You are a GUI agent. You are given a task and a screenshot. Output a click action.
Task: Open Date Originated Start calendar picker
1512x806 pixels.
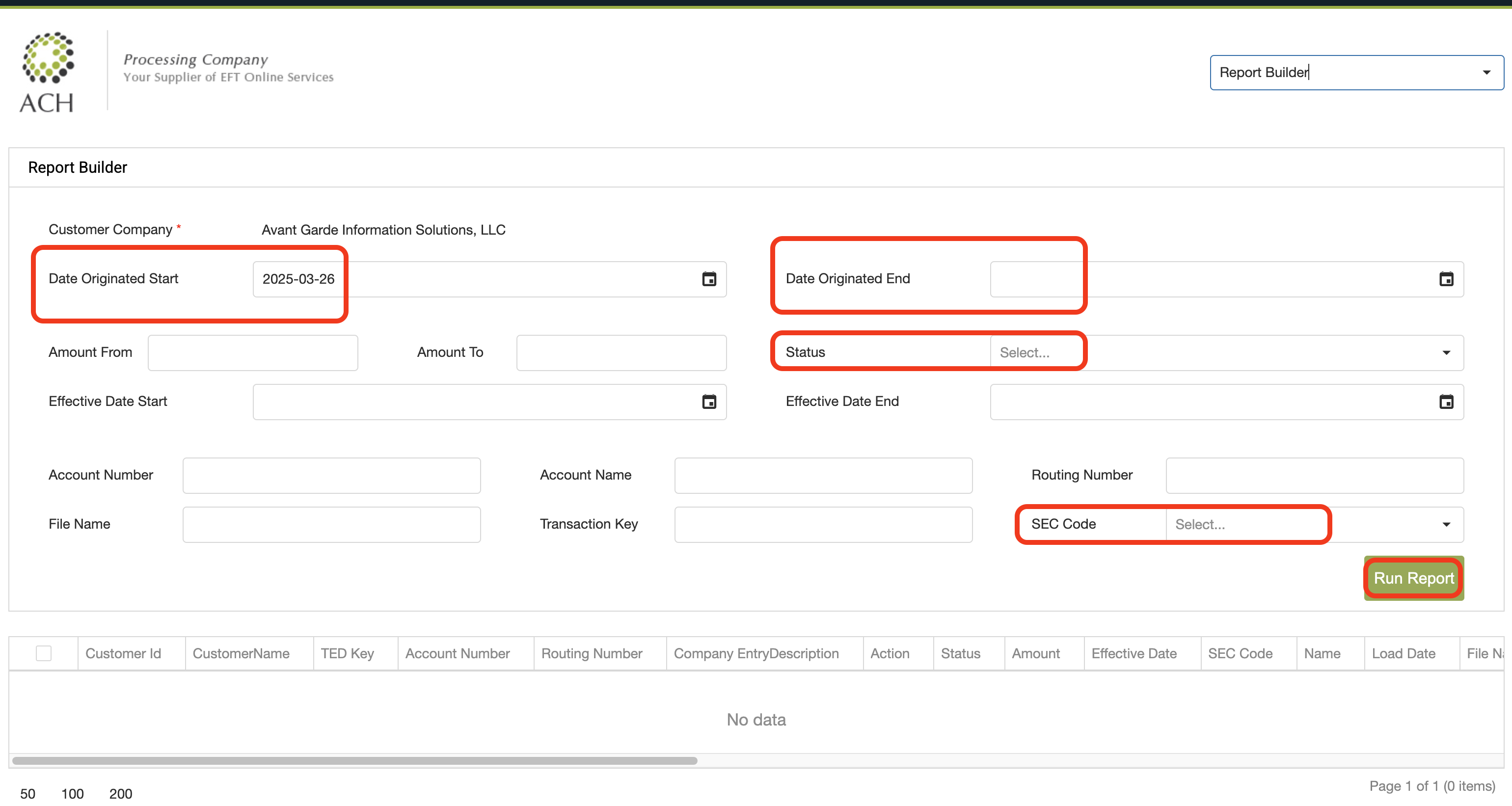(709, 279)
